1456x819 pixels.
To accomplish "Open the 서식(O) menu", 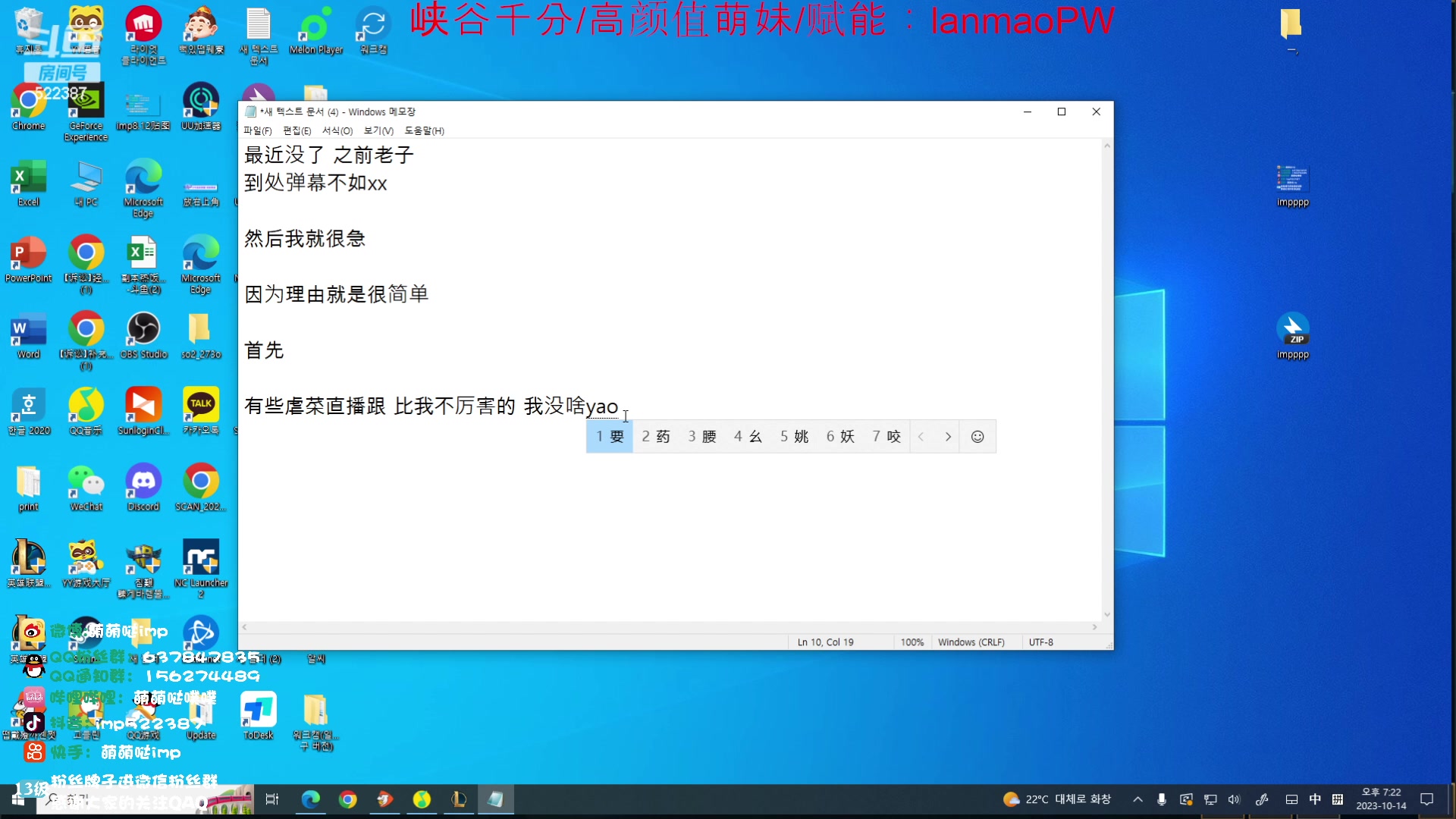I will tap(337, 130).
